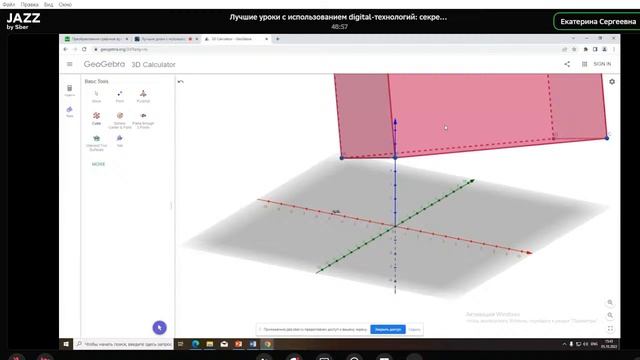This screenshot has width=640, height=360.
Task: Click the hide link in the sharing bar
Action: pos(414,329)
